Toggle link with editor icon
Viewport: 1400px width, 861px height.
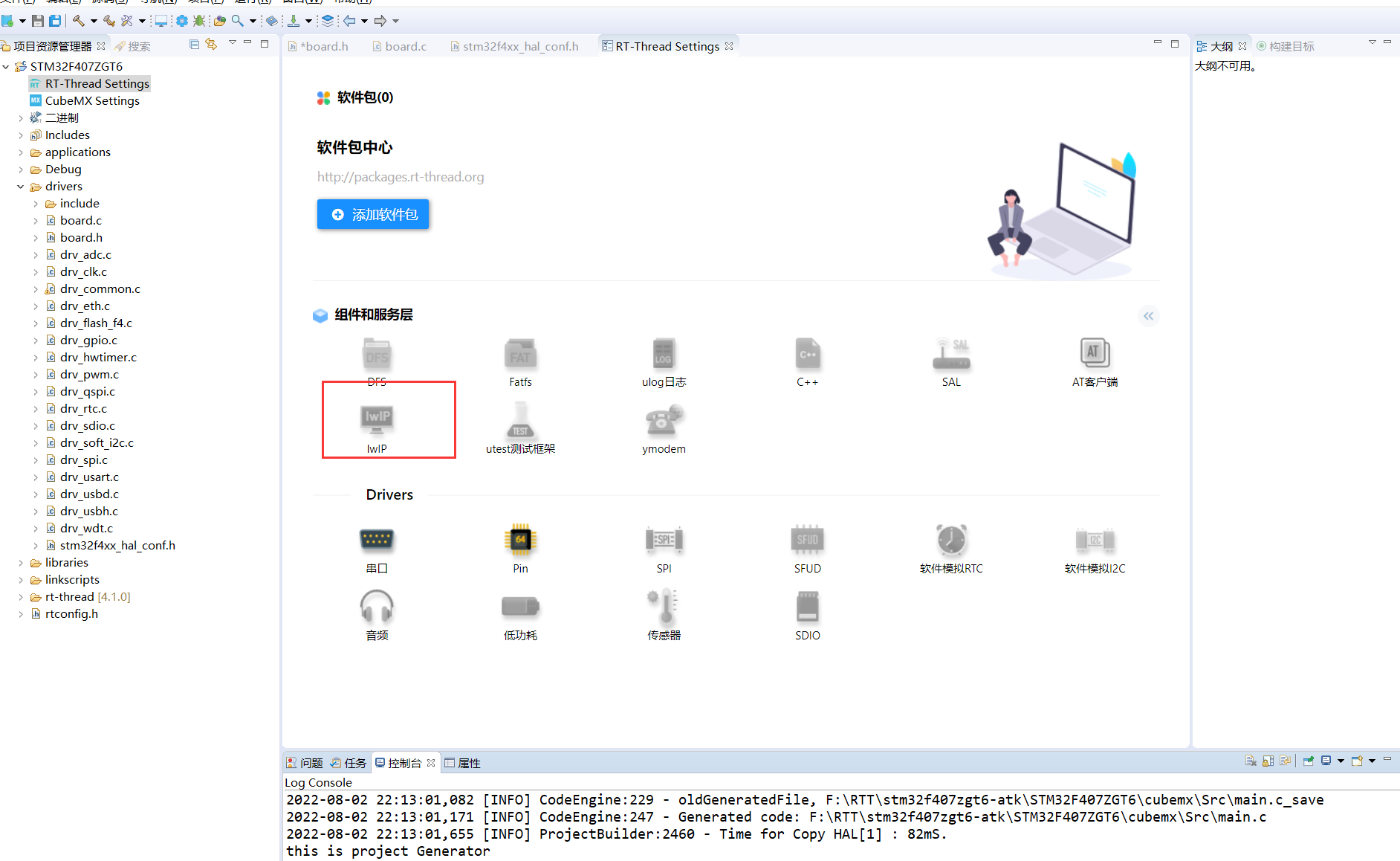coord(212,45)
